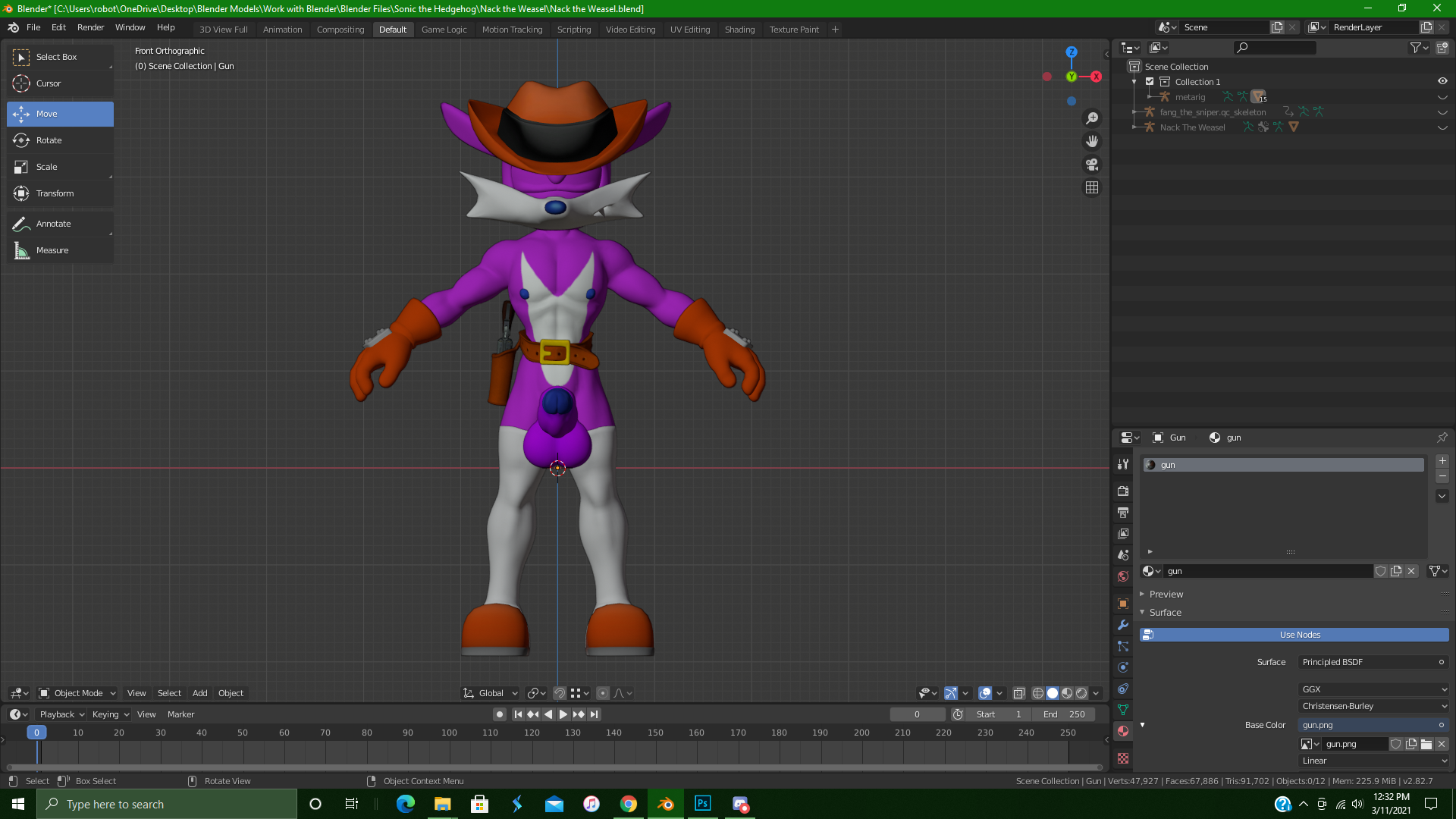The height and width of the screenshot is (819, 1456).
Task: Toggle show gizmo button
Action: [x=951, y=693]
